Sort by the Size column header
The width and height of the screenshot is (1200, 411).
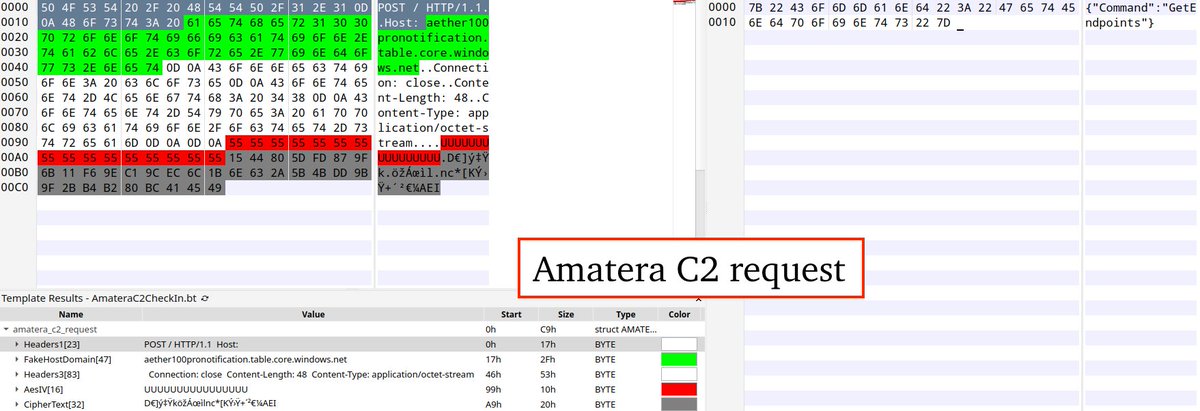pyautogui.click(x=566, y=313)
